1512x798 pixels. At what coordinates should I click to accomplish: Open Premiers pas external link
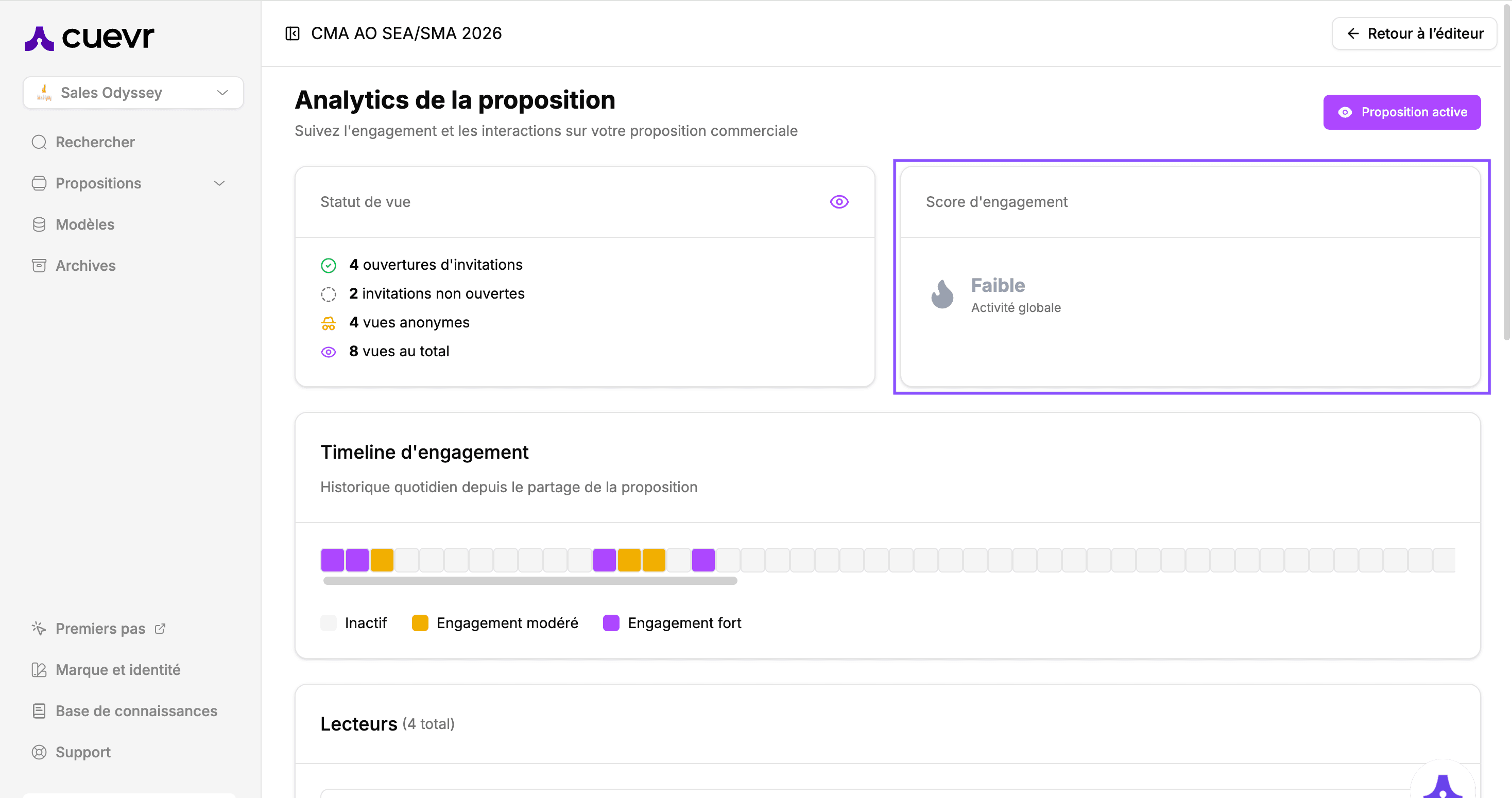click(x=160, y=628)
